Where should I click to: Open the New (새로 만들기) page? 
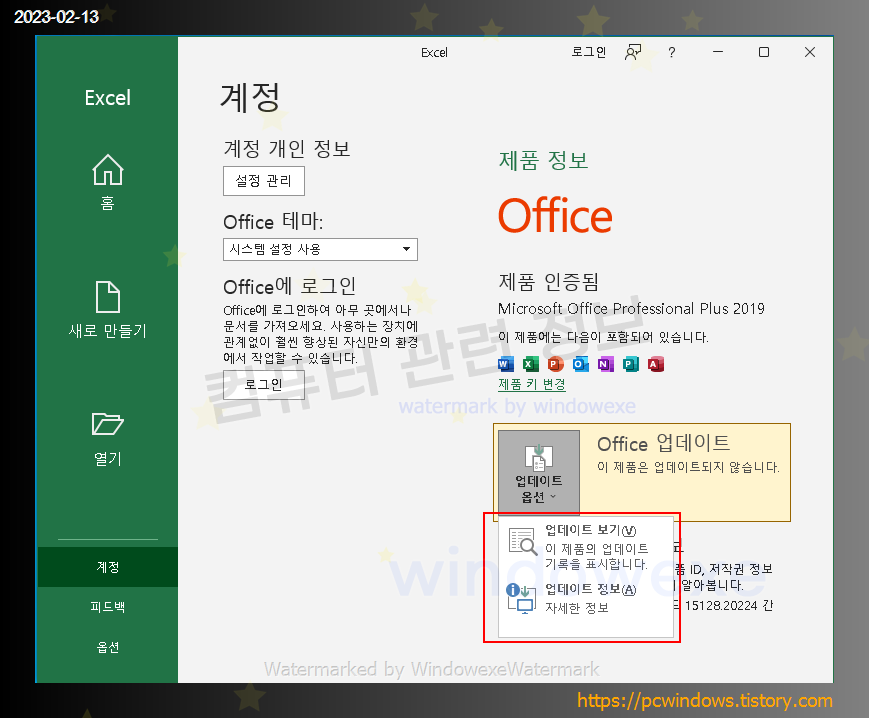tap(108, 310)
